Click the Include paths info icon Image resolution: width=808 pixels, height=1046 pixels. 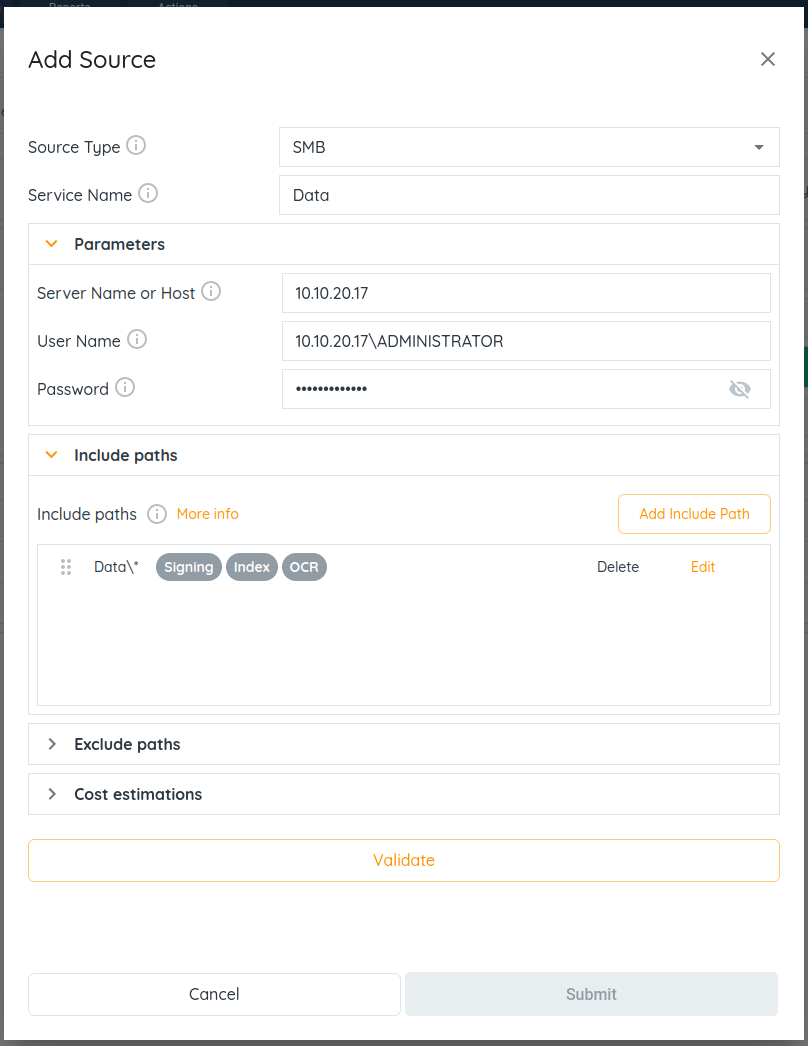click(157, 514)
